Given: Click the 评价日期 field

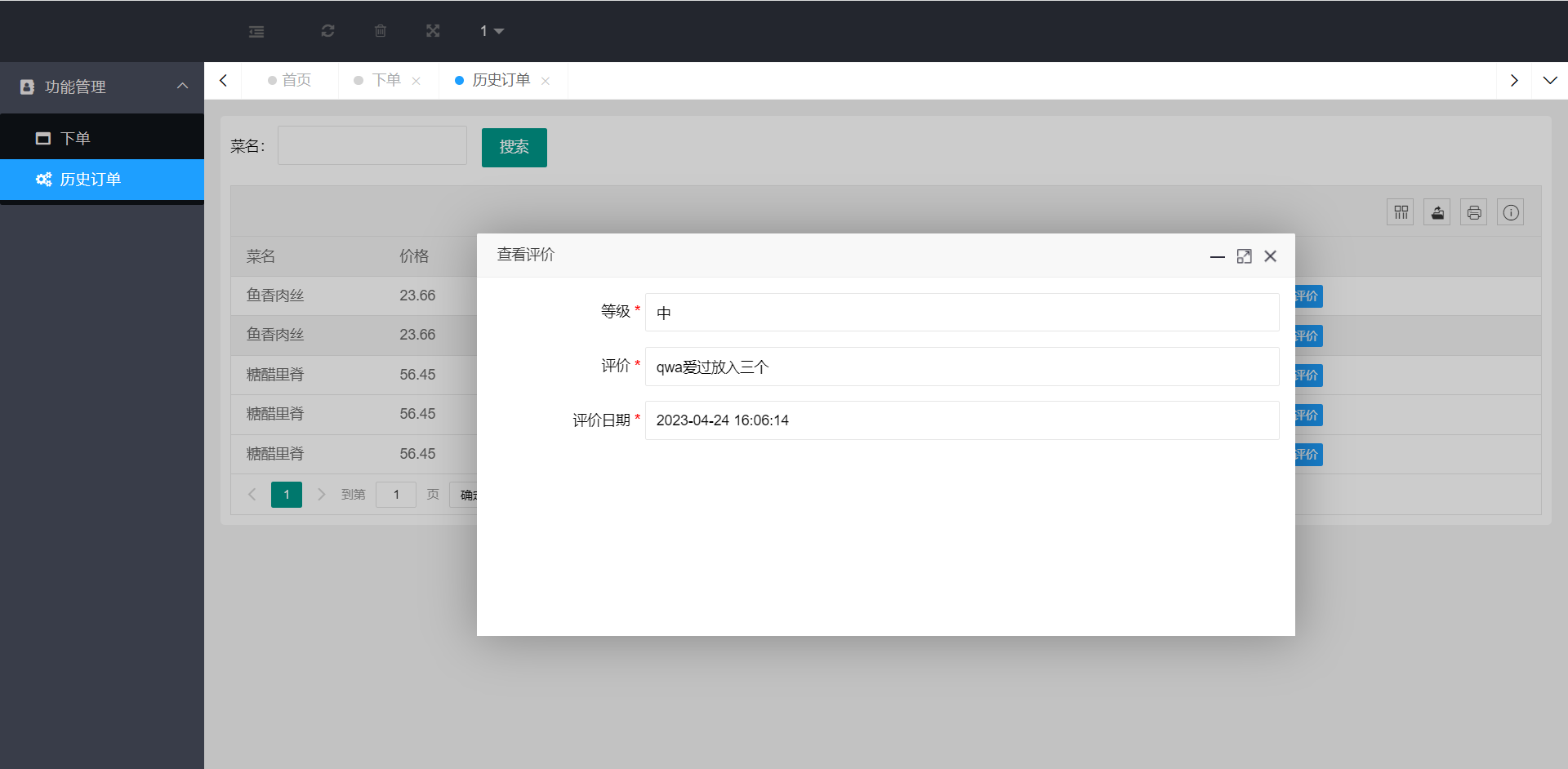Looking at the screenshot, I should 962,420.
